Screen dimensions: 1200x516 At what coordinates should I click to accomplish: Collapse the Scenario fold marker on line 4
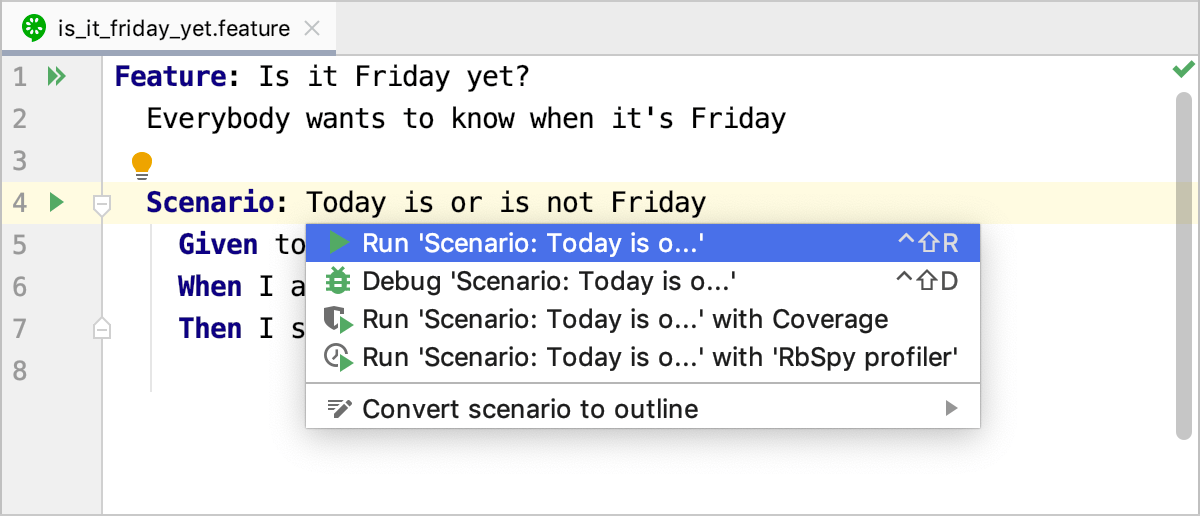101,204
